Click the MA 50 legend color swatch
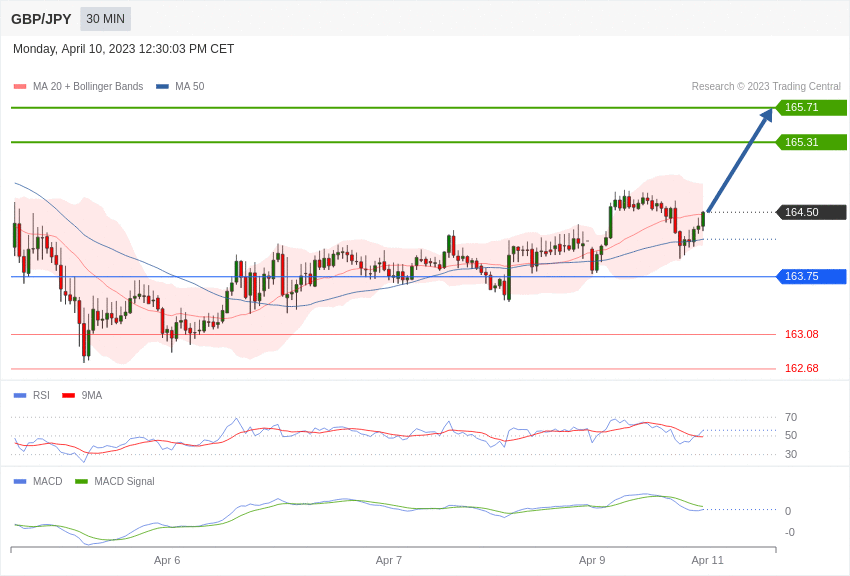Image resolution: width=850 pixels, height=576 pixels. click(x=162, y=87)
